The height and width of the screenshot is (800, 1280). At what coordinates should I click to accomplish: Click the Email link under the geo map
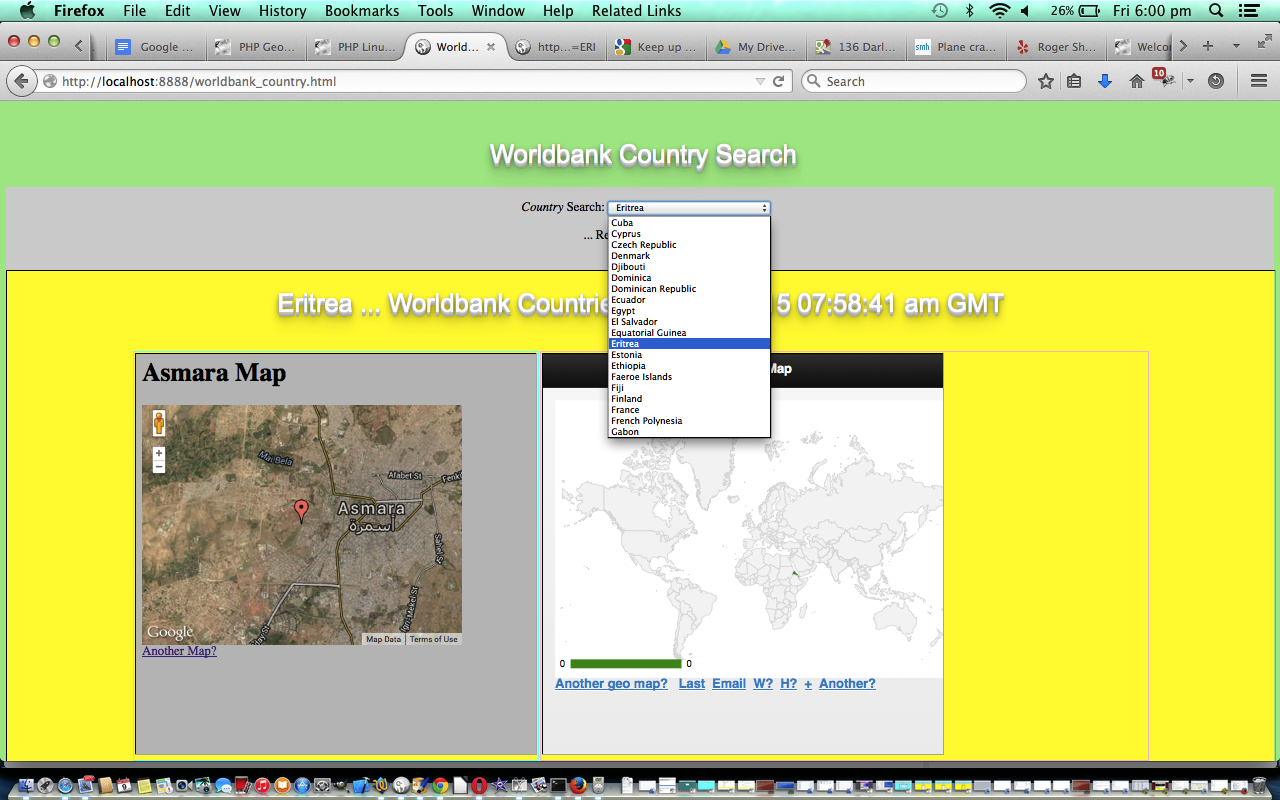coord(729,683)
